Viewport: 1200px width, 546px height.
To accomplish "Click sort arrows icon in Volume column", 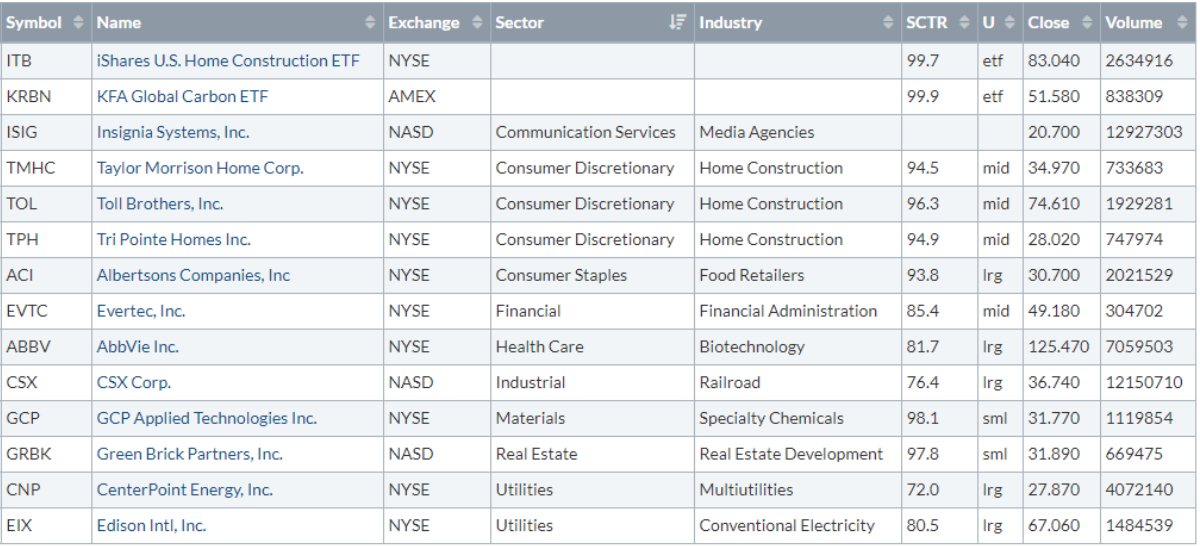I will 1181,23.
